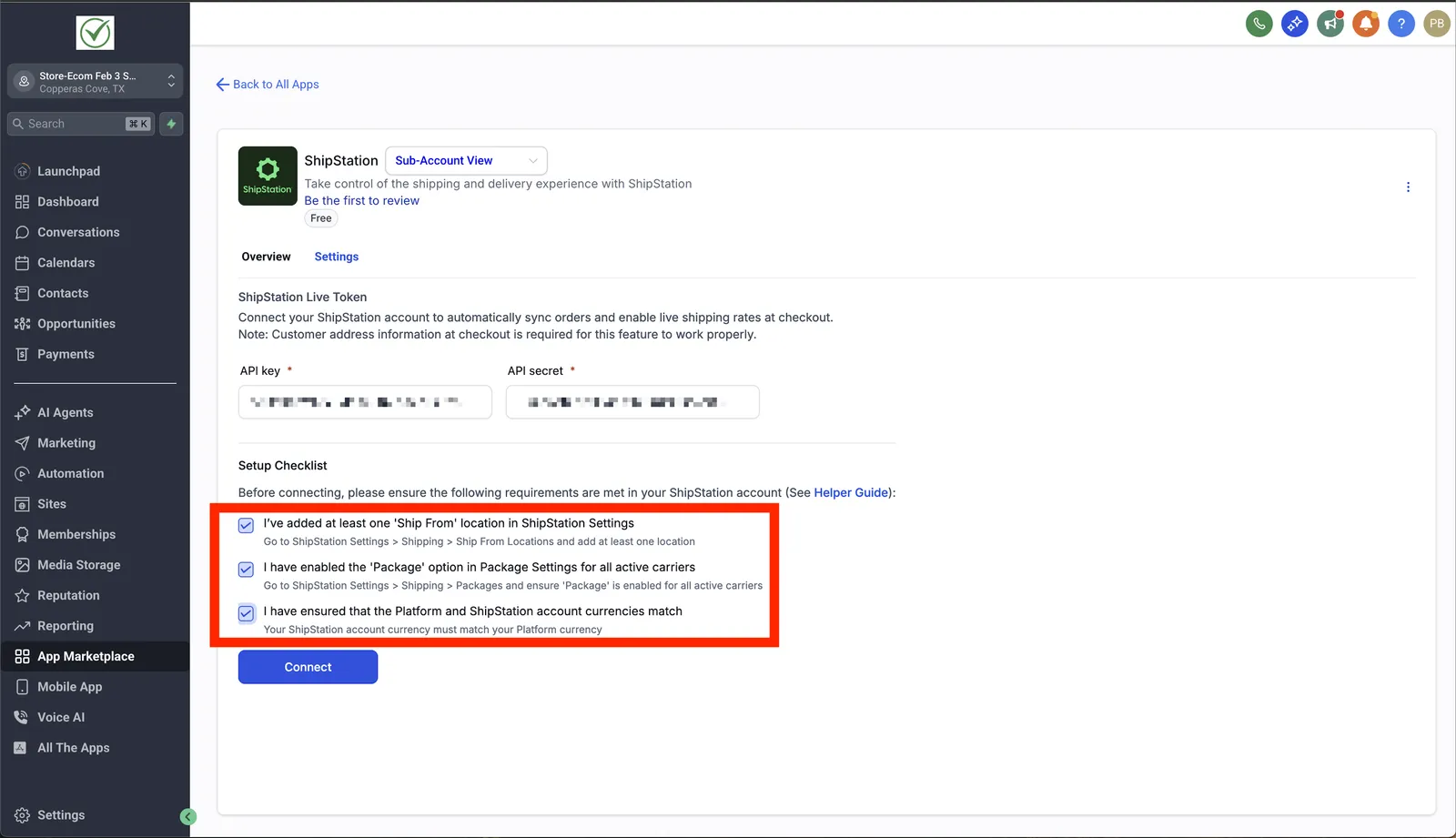The width and height of the screenshot is (1456, 838).
Task: Click the API secret input field
Action: pyautogui.click(x=632, y=402)
